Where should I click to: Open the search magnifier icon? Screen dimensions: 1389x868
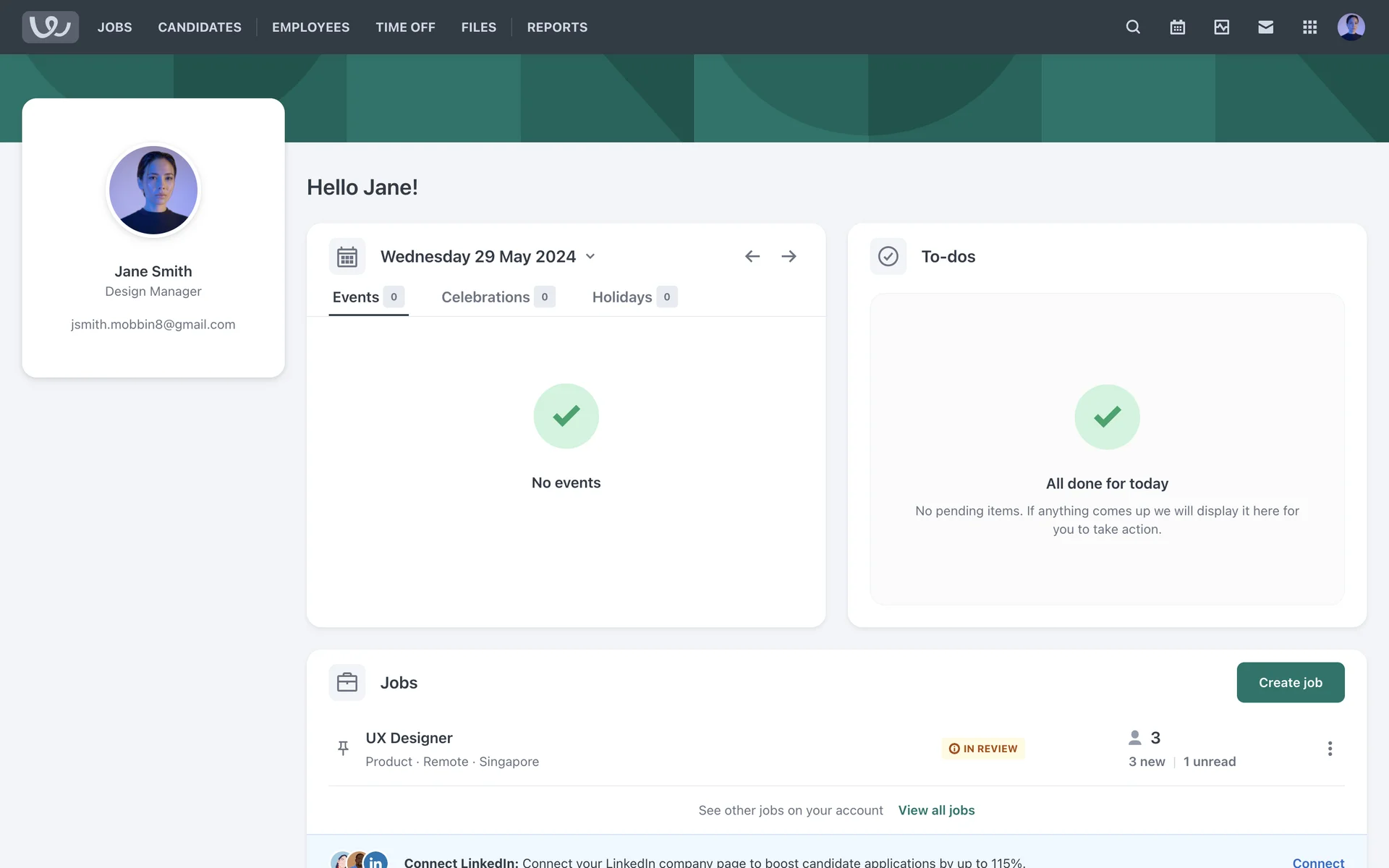pos(1133,27)
